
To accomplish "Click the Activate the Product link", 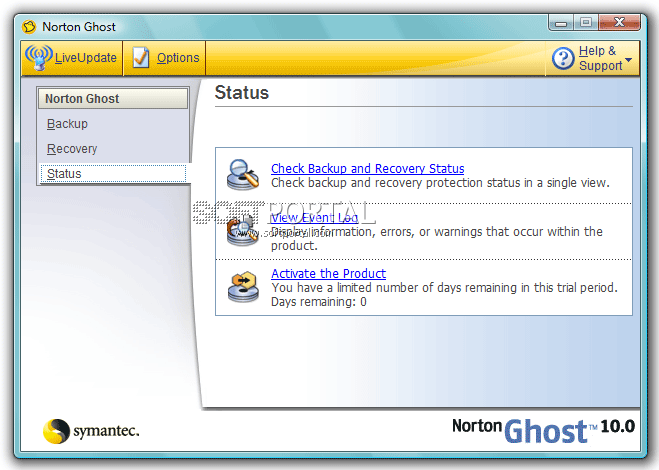I will click(328, 274).
